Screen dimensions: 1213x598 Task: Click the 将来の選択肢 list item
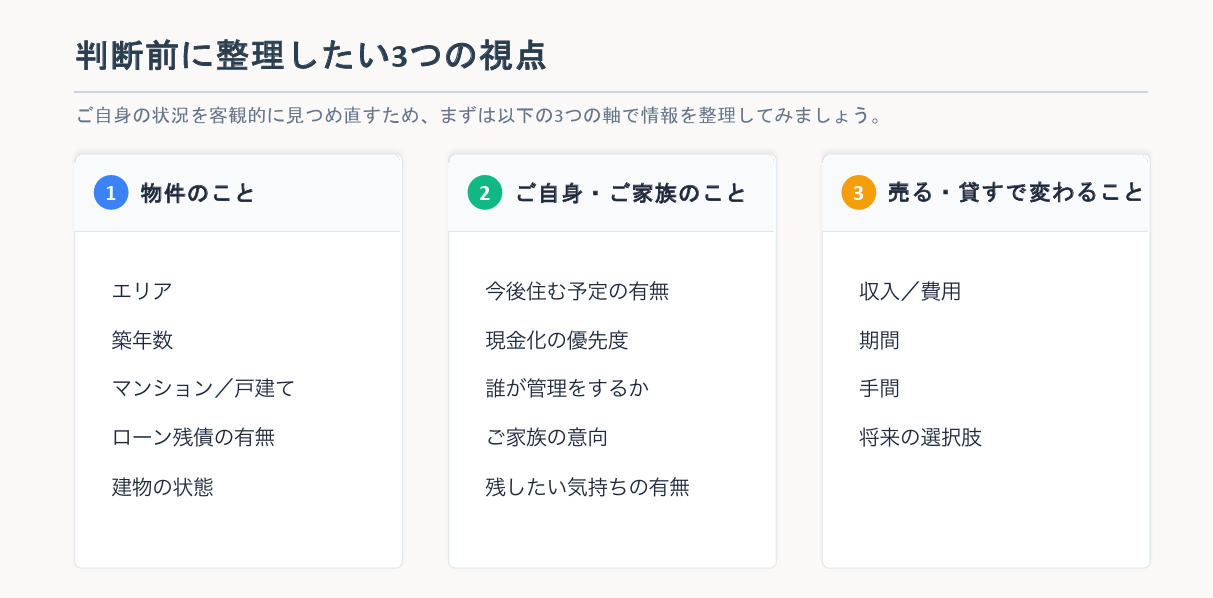[x=921, y=437]
